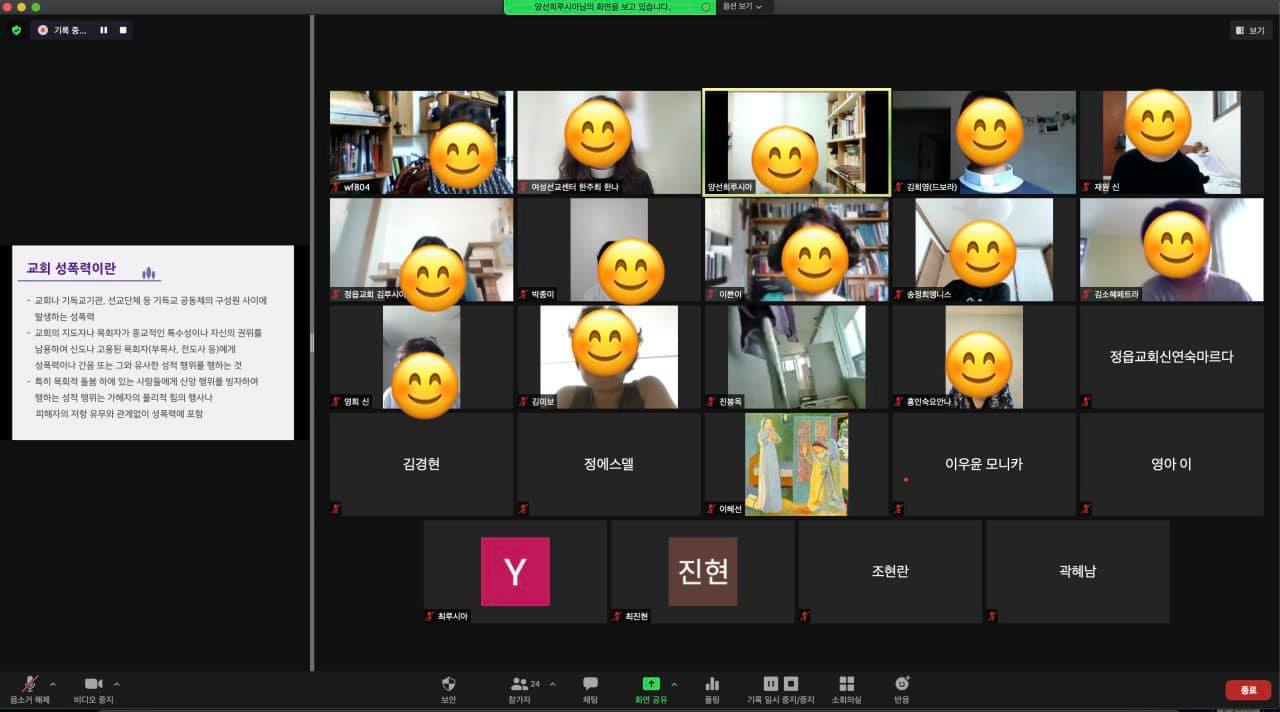Click the green Share Screen (화면 공유) icon
The width and height of the screenshot is (1280, 712).
point(651,684)
